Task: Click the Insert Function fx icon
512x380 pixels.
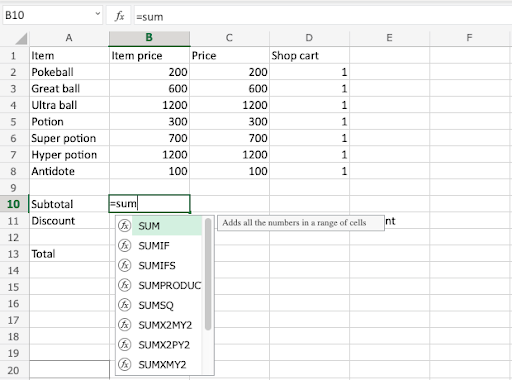Action: 119,16
